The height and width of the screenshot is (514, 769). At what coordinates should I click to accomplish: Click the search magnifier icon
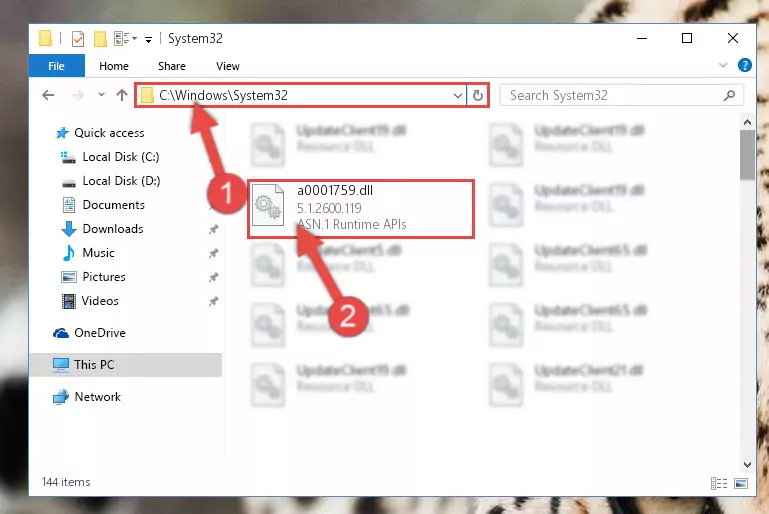pyautogui.click(x=729, y=95)
